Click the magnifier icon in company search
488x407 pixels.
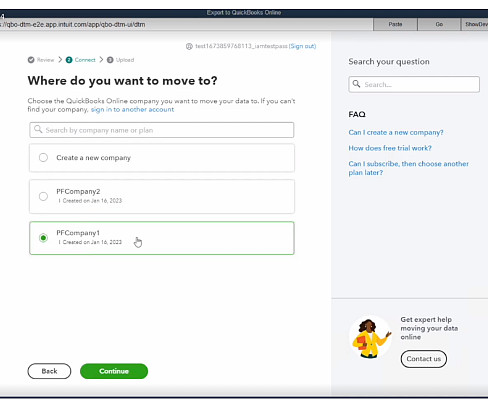point(38,129)
